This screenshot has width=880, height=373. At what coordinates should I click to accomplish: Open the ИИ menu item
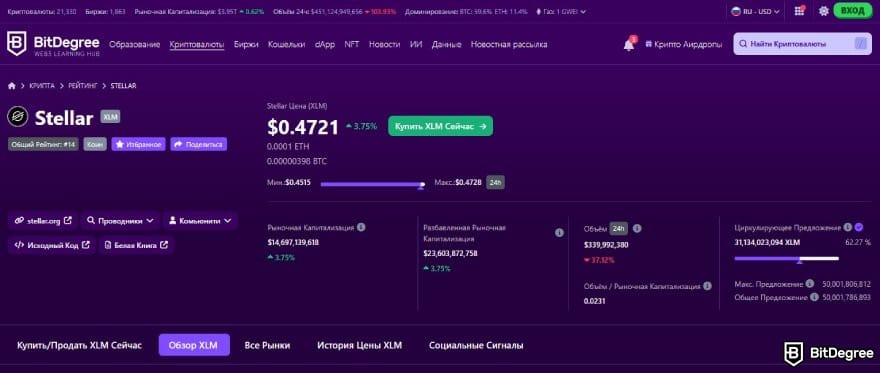pyautogui.click(x=416, y=44)
